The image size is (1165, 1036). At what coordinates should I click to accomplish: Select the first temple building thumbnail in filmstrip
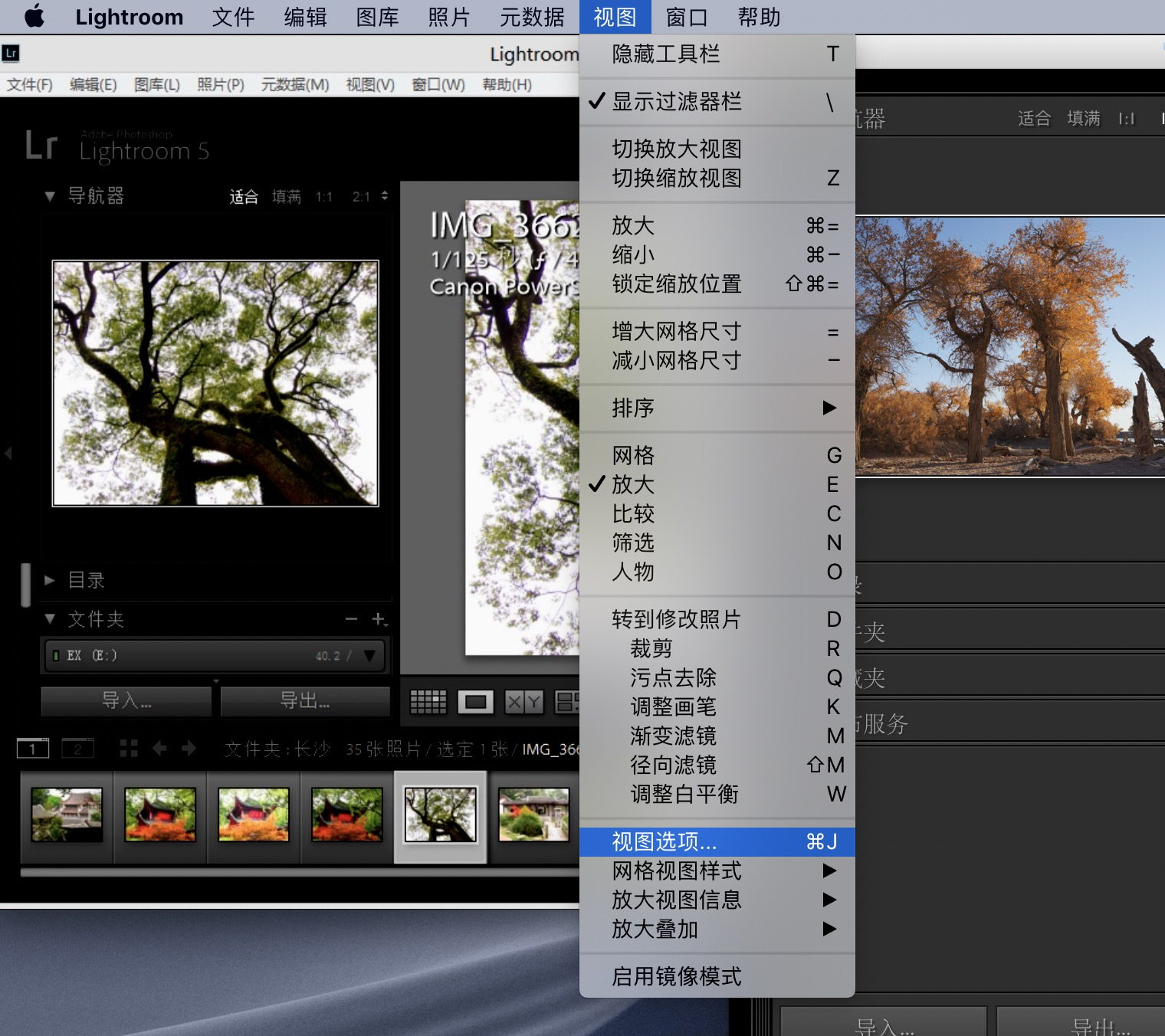[x=67, y=815]
